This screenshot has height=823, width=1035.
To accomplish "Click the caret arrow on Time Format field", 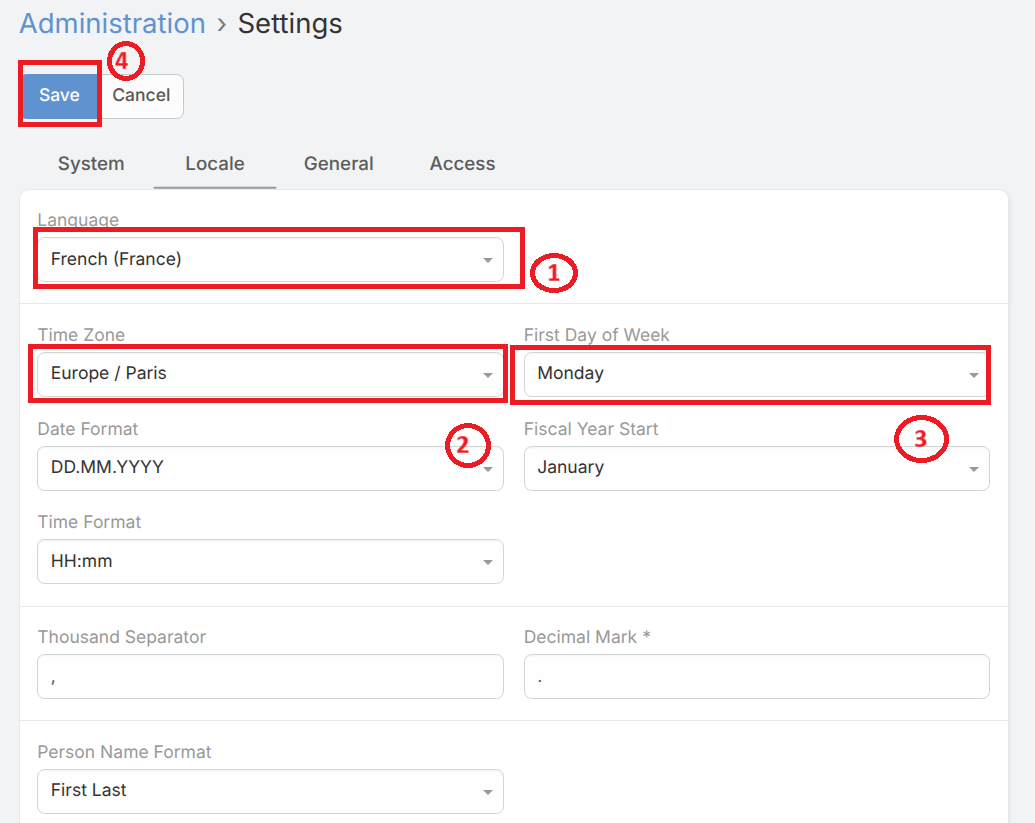I will (x=487, y=563).
